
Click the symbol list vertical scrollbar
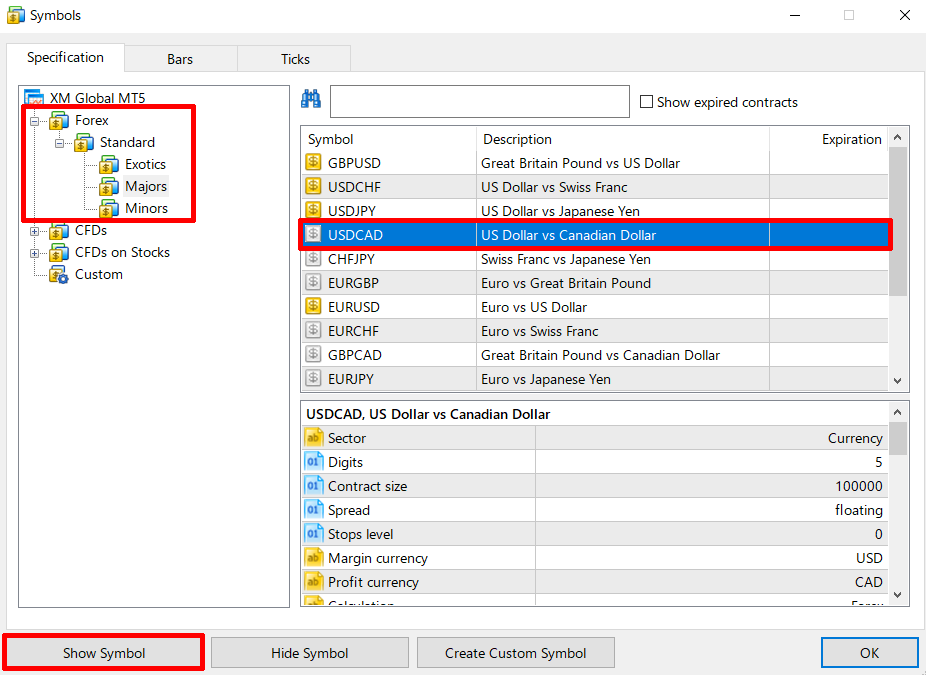897,220
